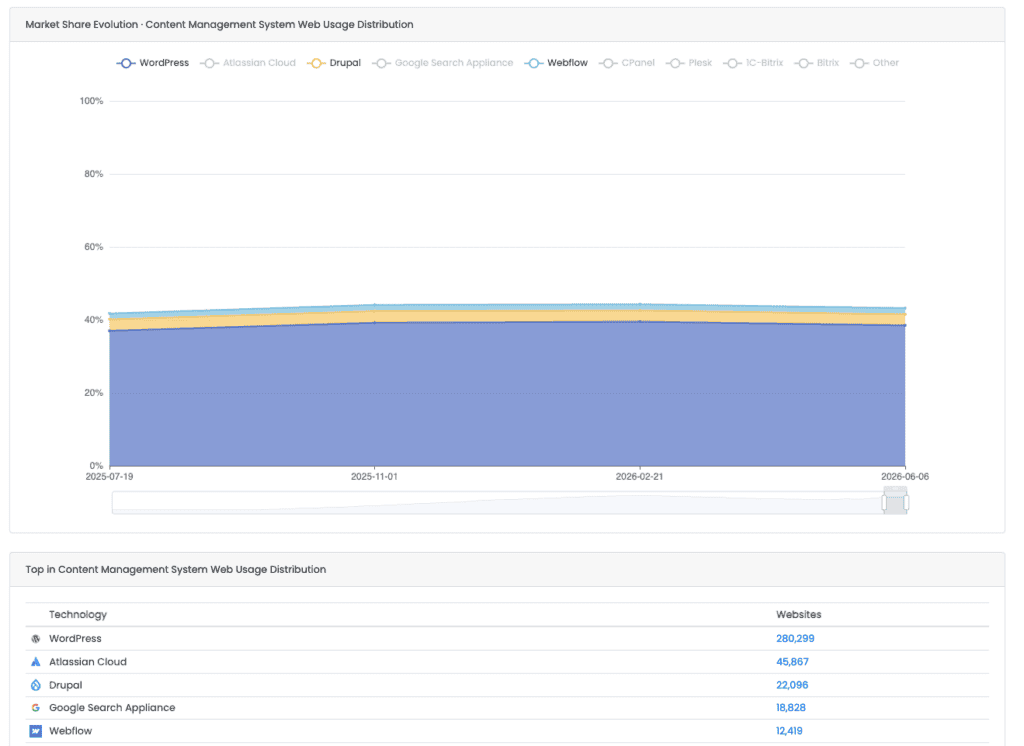
Task: Click the right handle of the chart range slider
Action: (x=906, y=503)
